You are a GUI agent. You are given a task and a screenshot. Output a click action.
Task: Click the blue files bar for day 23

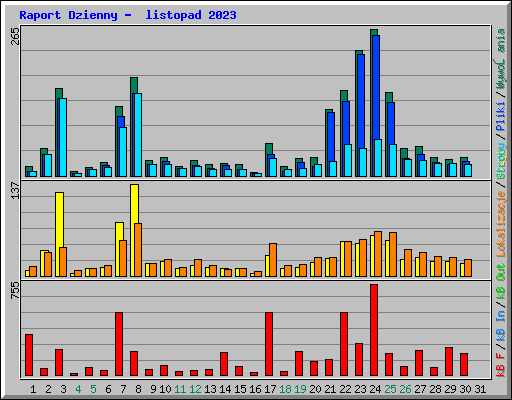click(x=361, y=101)
